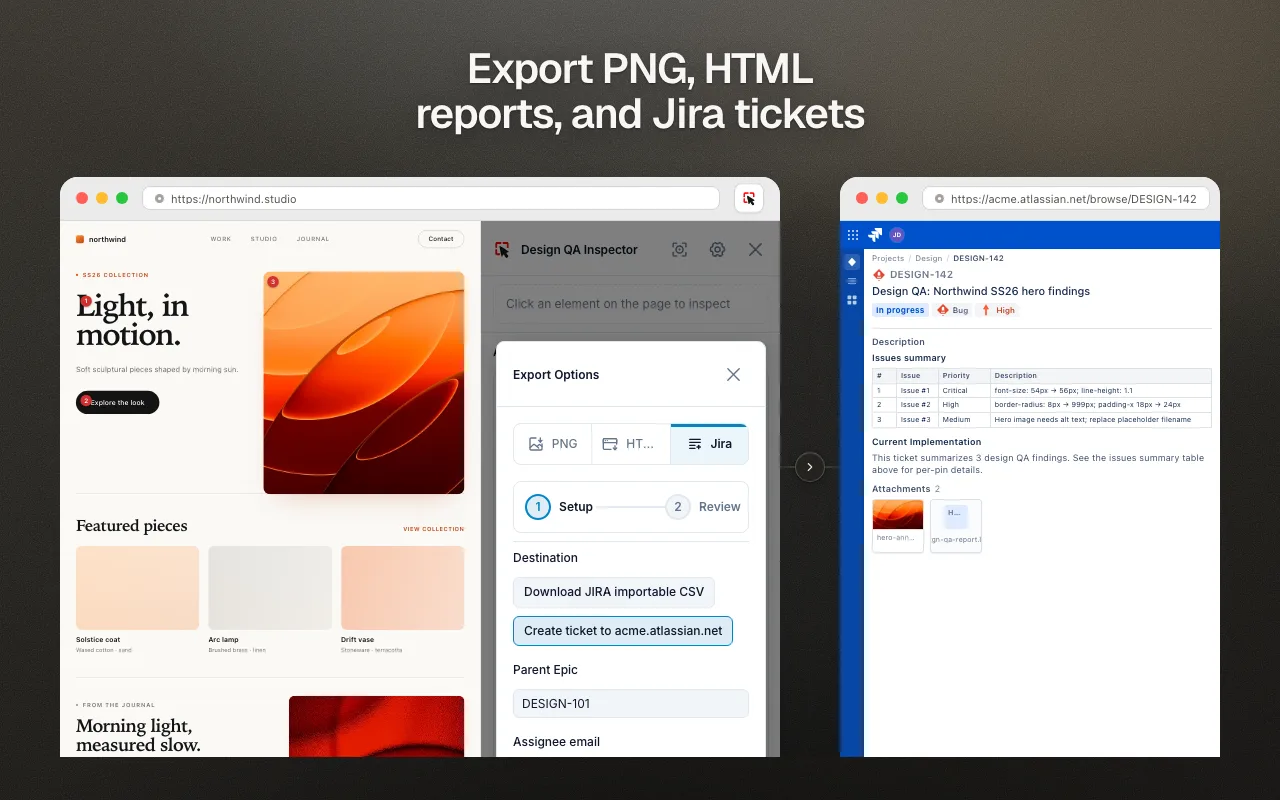Go to step 2 Review

coord(703,507)
